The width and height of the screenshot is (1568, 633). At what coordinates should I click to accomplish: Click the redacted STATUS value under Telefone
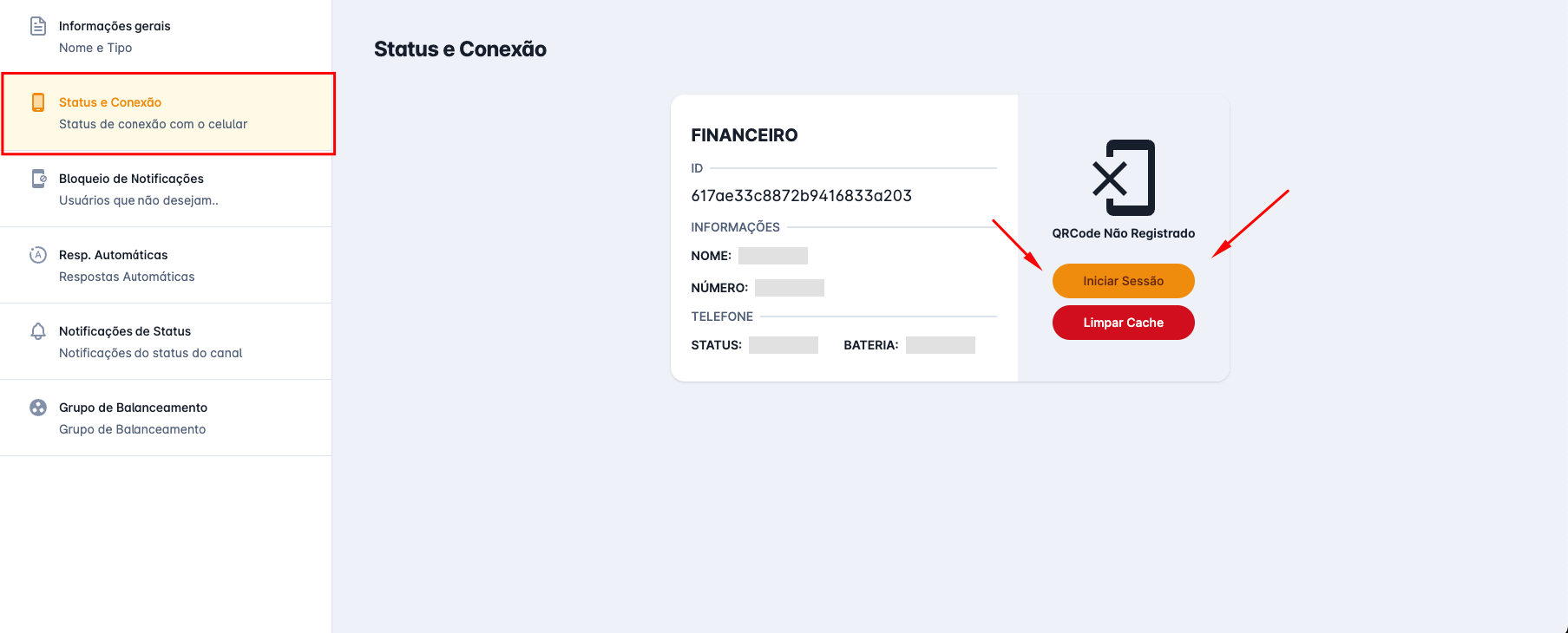pos(784,344)
